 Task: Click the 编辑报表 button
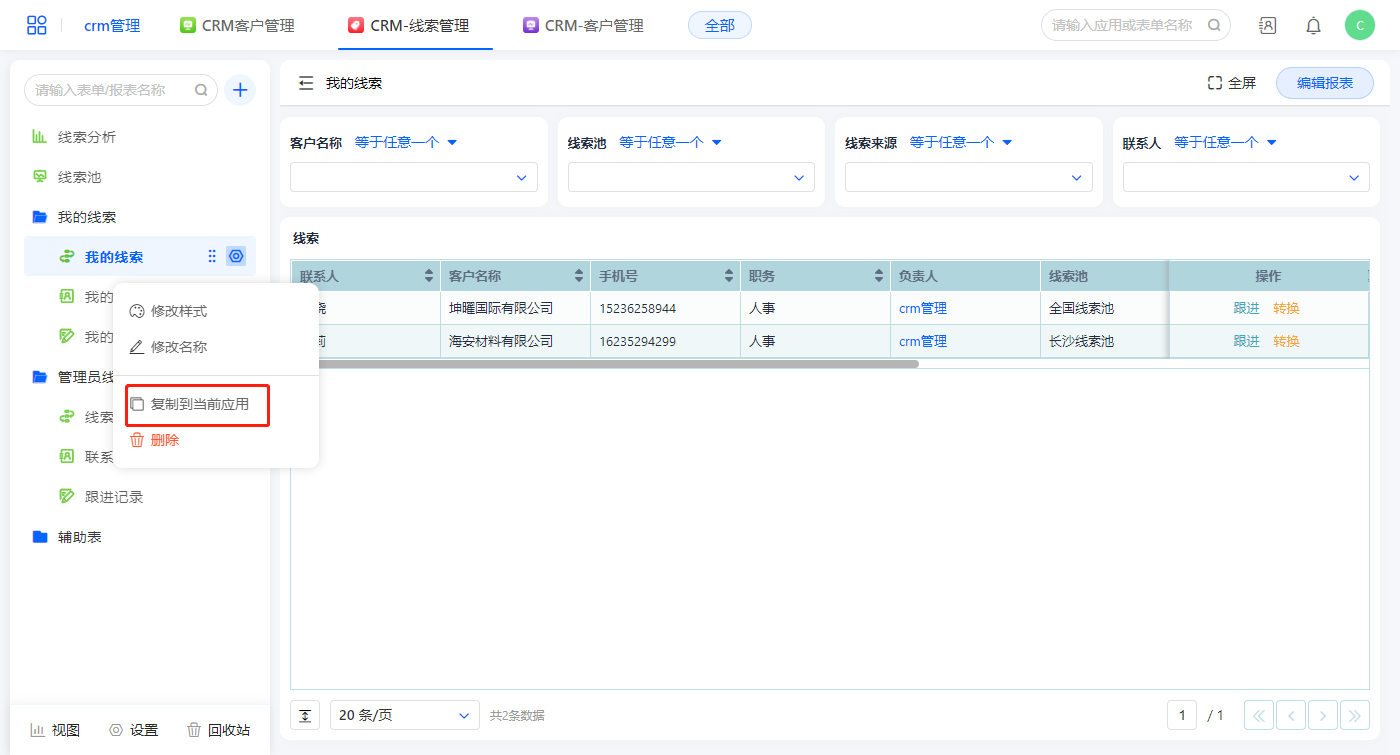click(1324, 84)
